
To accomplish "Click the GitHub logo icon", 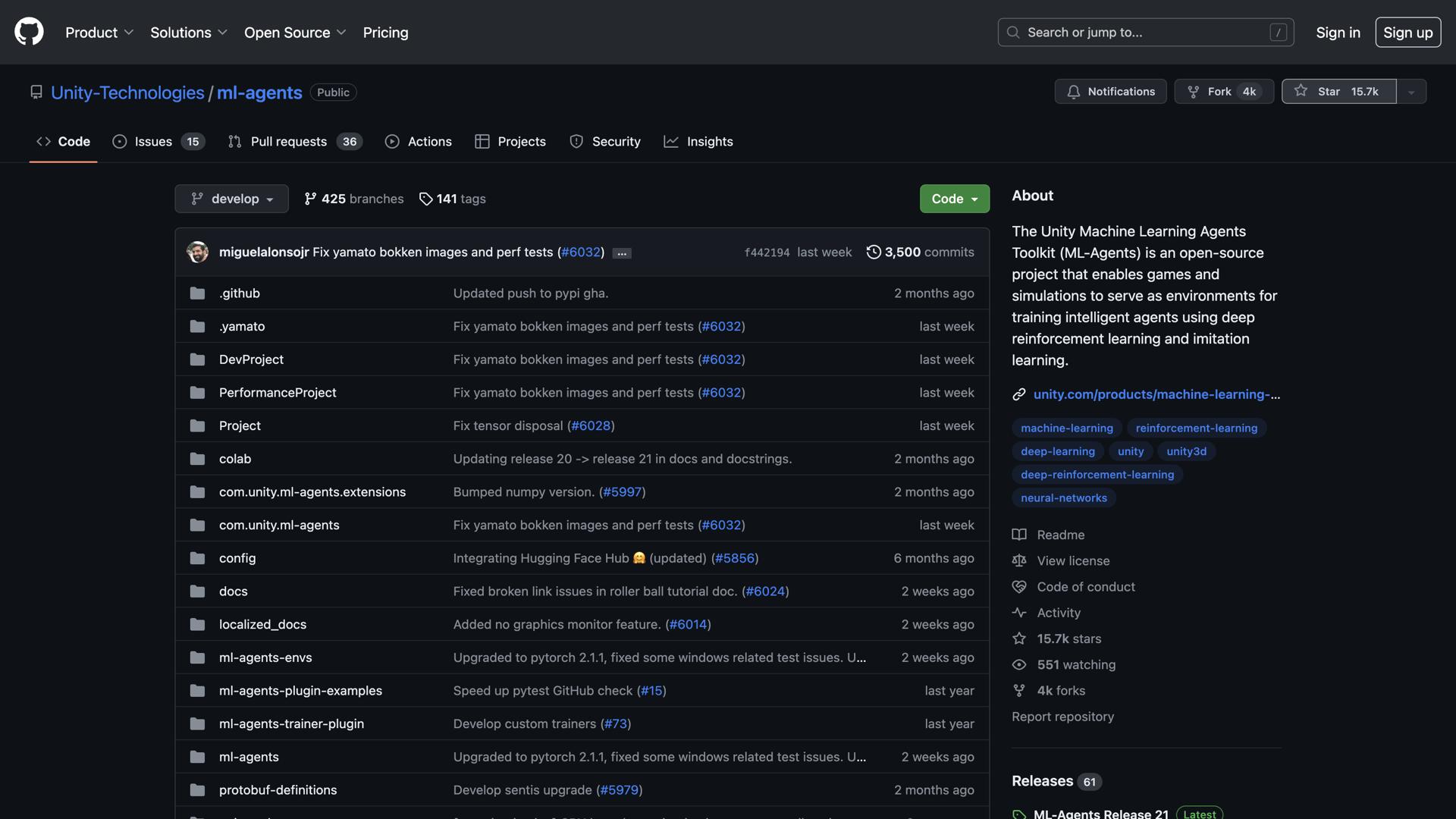I will (29, 32).
